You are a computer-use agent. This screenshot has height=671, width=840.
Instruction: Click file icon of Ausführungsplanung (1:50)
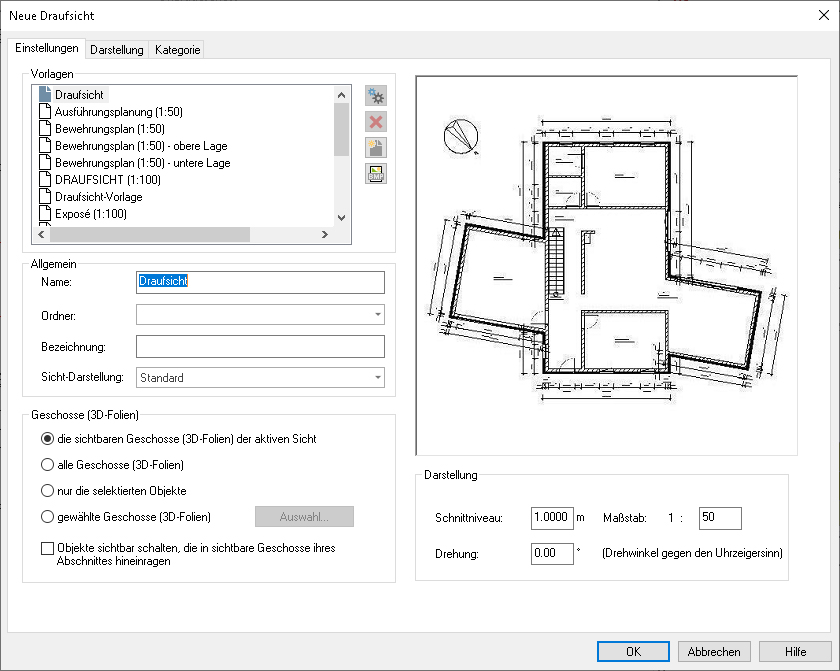pyautogui.click(x=45, y=111)
